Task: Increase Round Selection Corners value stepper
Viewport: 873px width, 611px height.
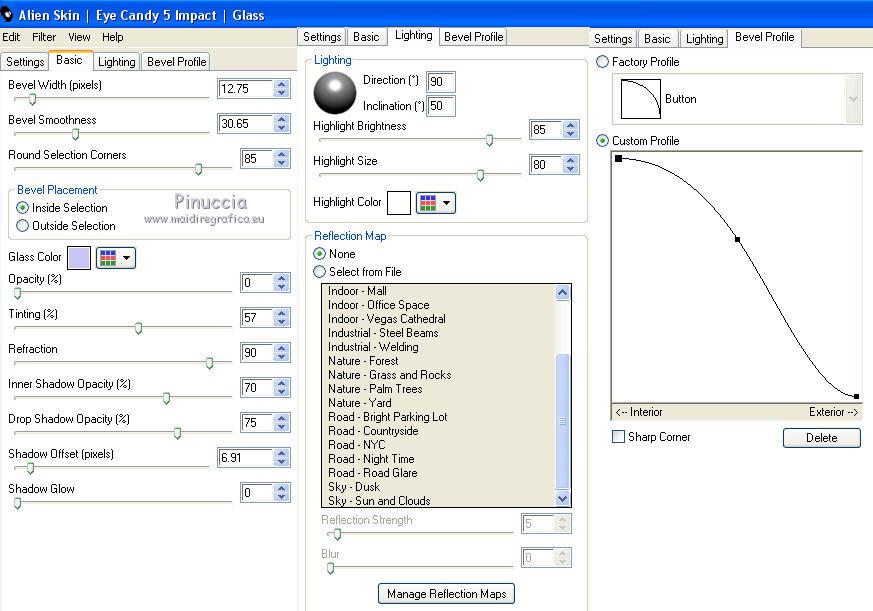Action: point(282,154)
